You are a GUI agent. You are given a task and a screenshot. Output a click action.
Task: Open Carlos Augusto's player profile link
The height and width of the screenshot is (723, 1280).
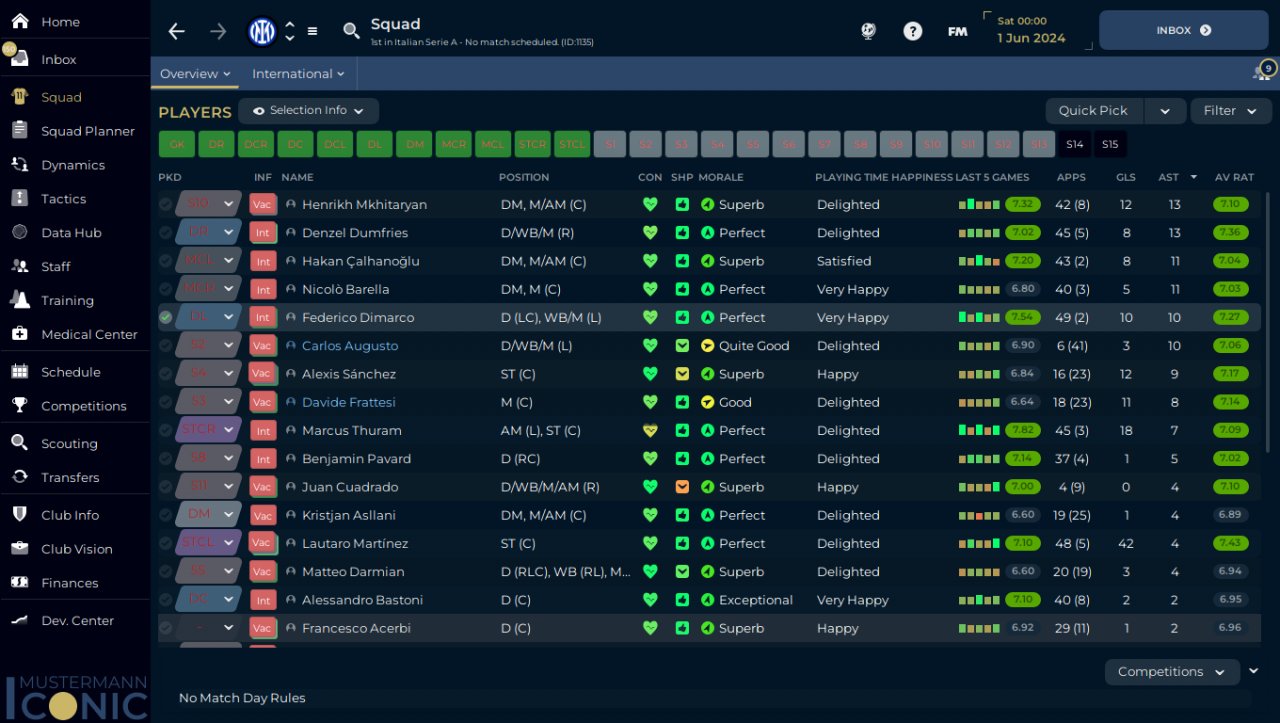click(350, 346)
